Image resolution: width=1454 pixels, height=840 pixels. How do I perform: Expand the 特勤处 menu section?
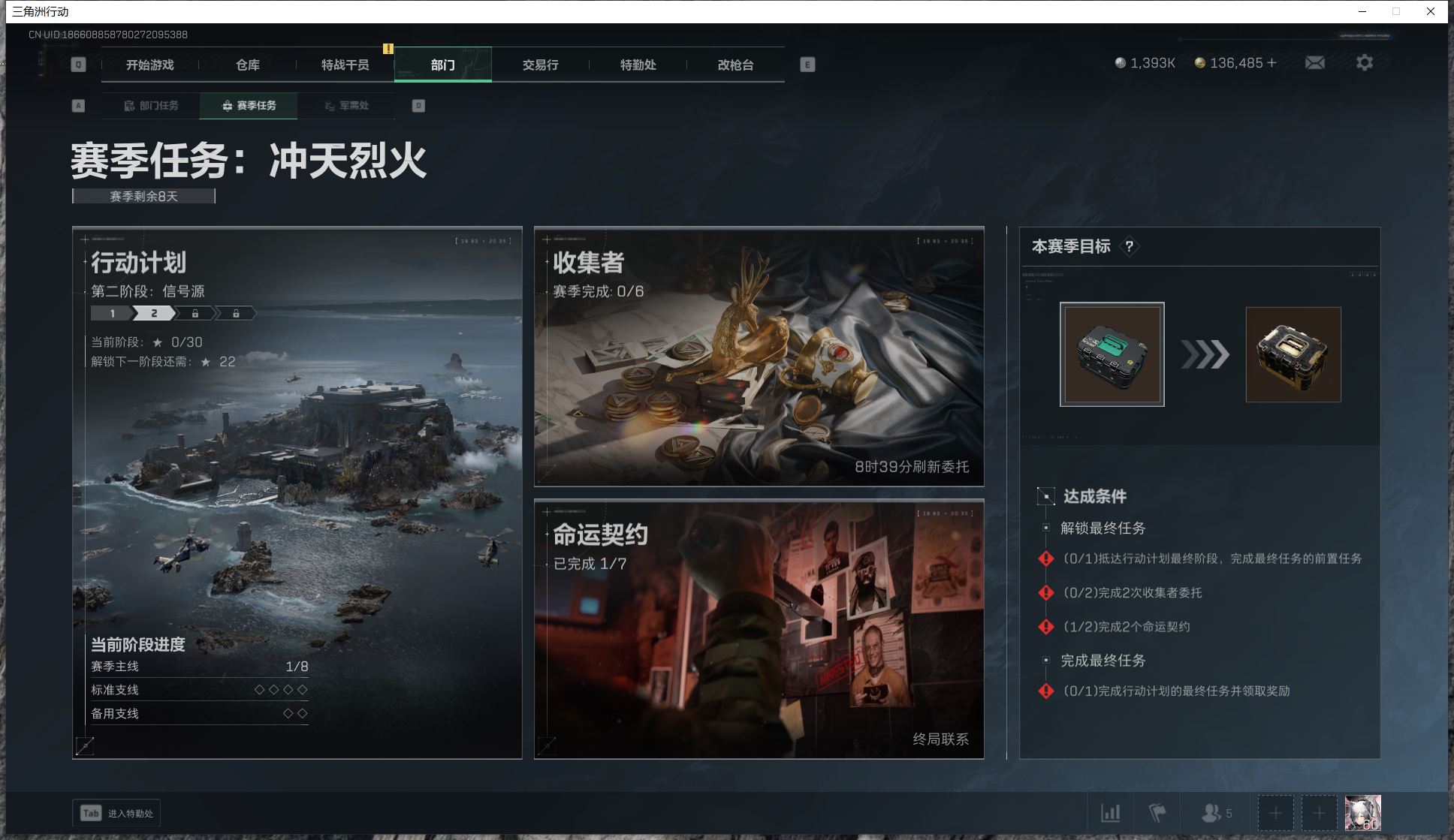pos(636,65)
